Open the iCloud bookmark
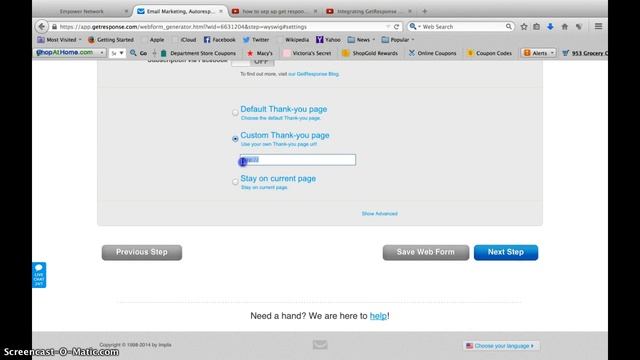 click(188, 40)
